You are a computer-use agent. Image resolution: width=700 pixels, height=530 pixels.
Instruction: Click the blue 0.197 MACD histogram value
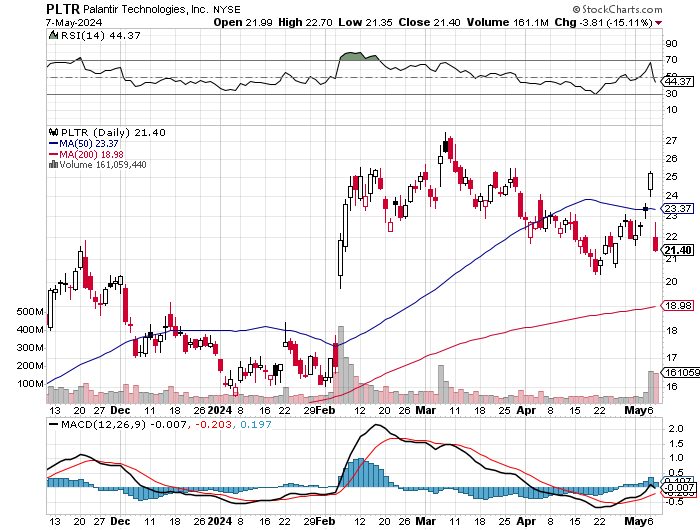[256, 424]
